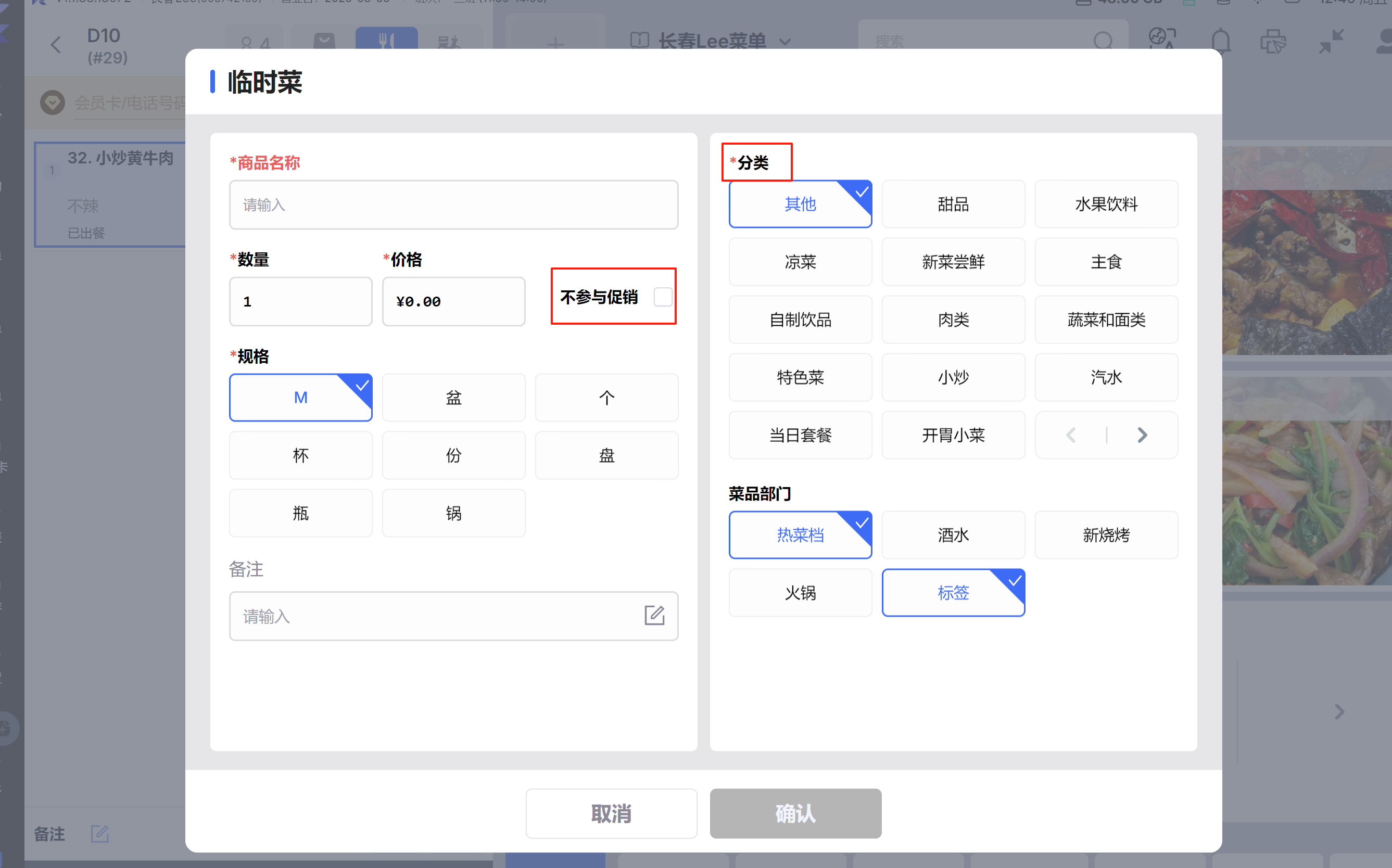This screenshot has height=868, width=1392.
Task: Click the 数量 quantity field
Action: tap(300, 301)
